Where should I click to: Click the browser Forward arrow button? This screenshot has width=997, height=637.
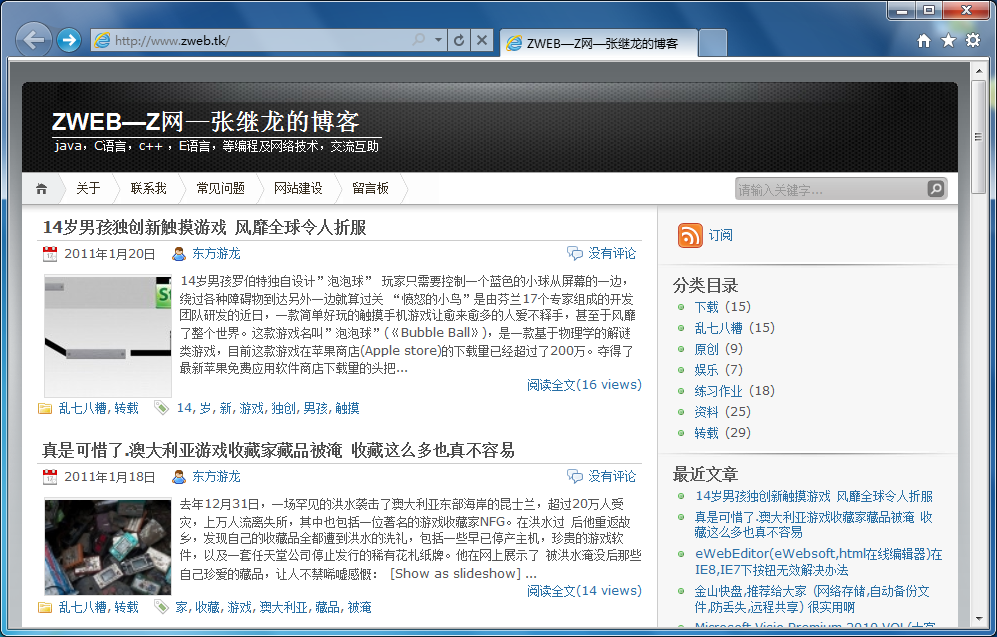tap(69, 41)
